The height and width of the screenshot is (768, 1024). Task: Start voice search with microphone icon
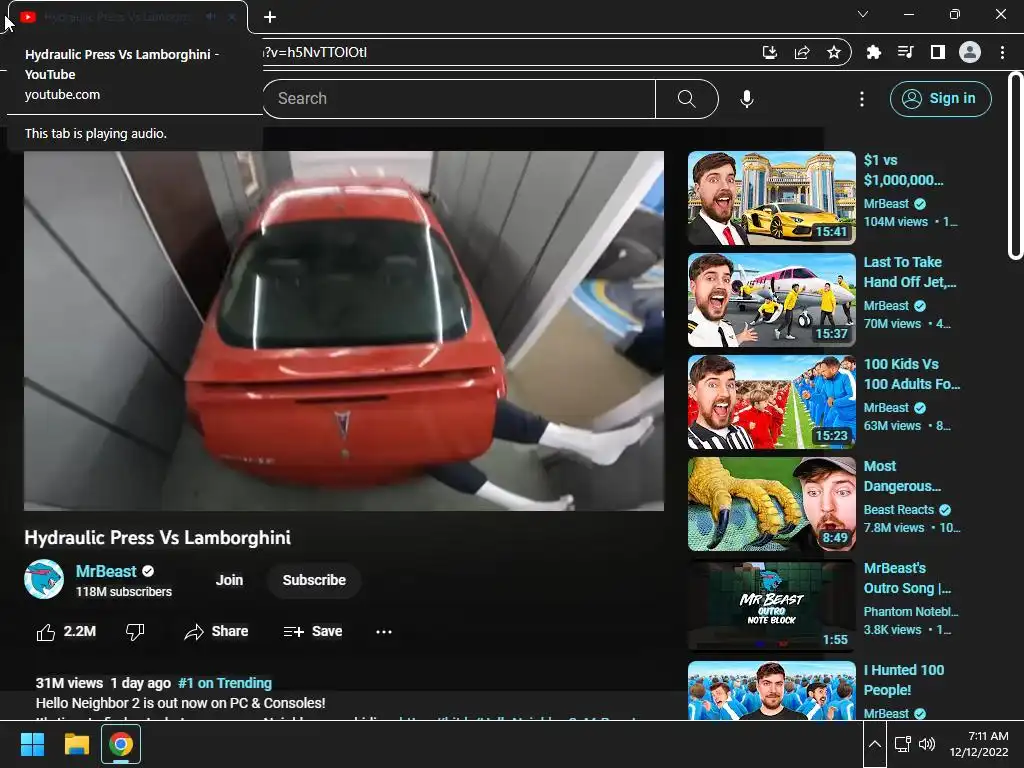point(747,99)
